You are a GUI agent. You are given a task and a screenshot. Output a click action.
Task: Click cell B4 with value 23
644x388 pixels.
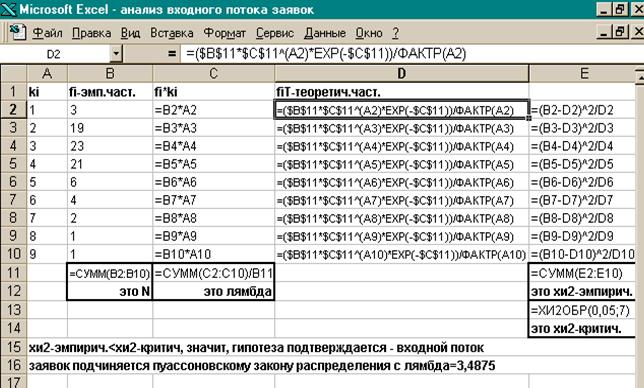[110, 146]
